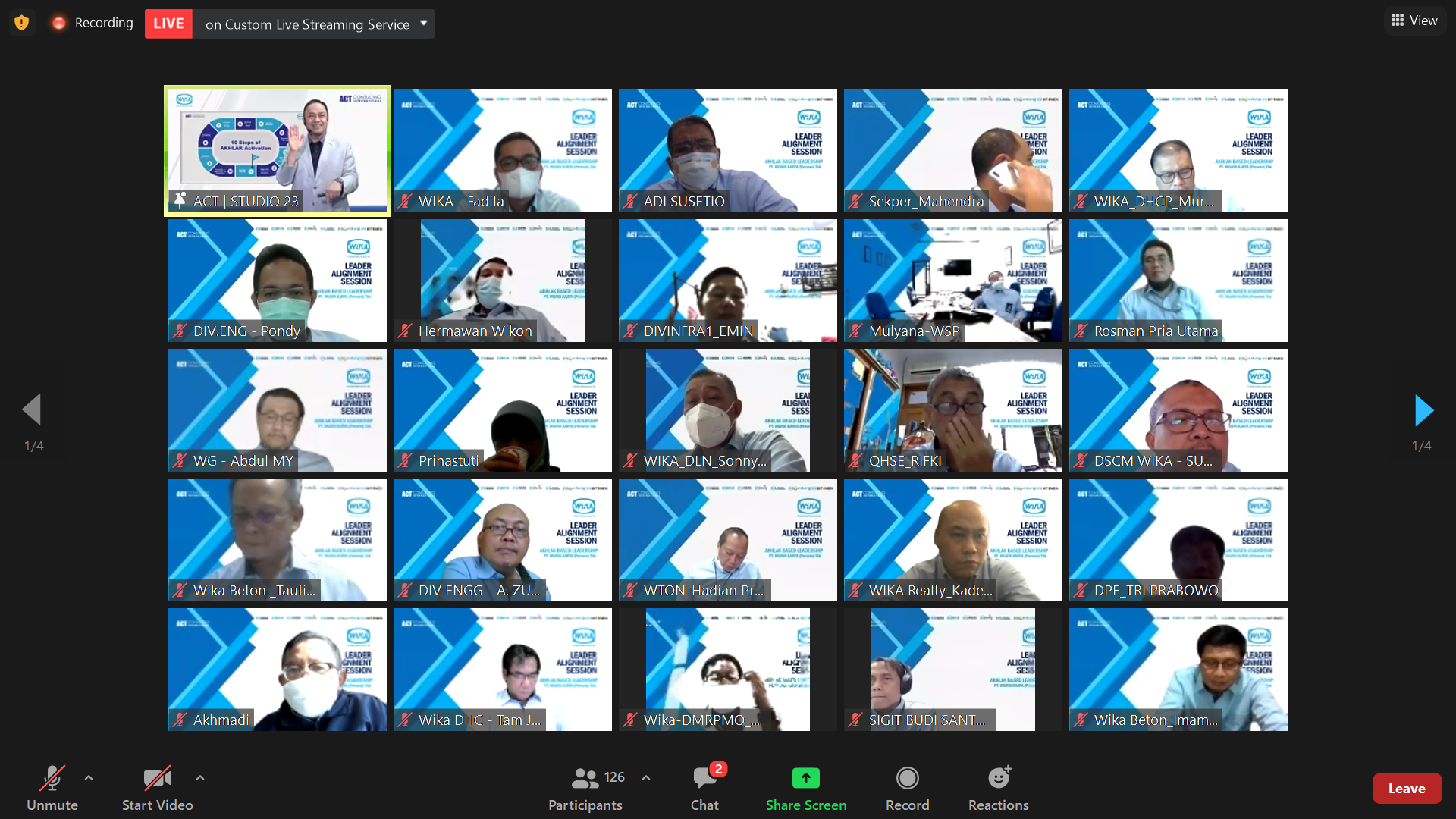The height and width of the screenshot is (819, 1456).
Task: Click the green Share Screen icon
Action: [805, 779]
